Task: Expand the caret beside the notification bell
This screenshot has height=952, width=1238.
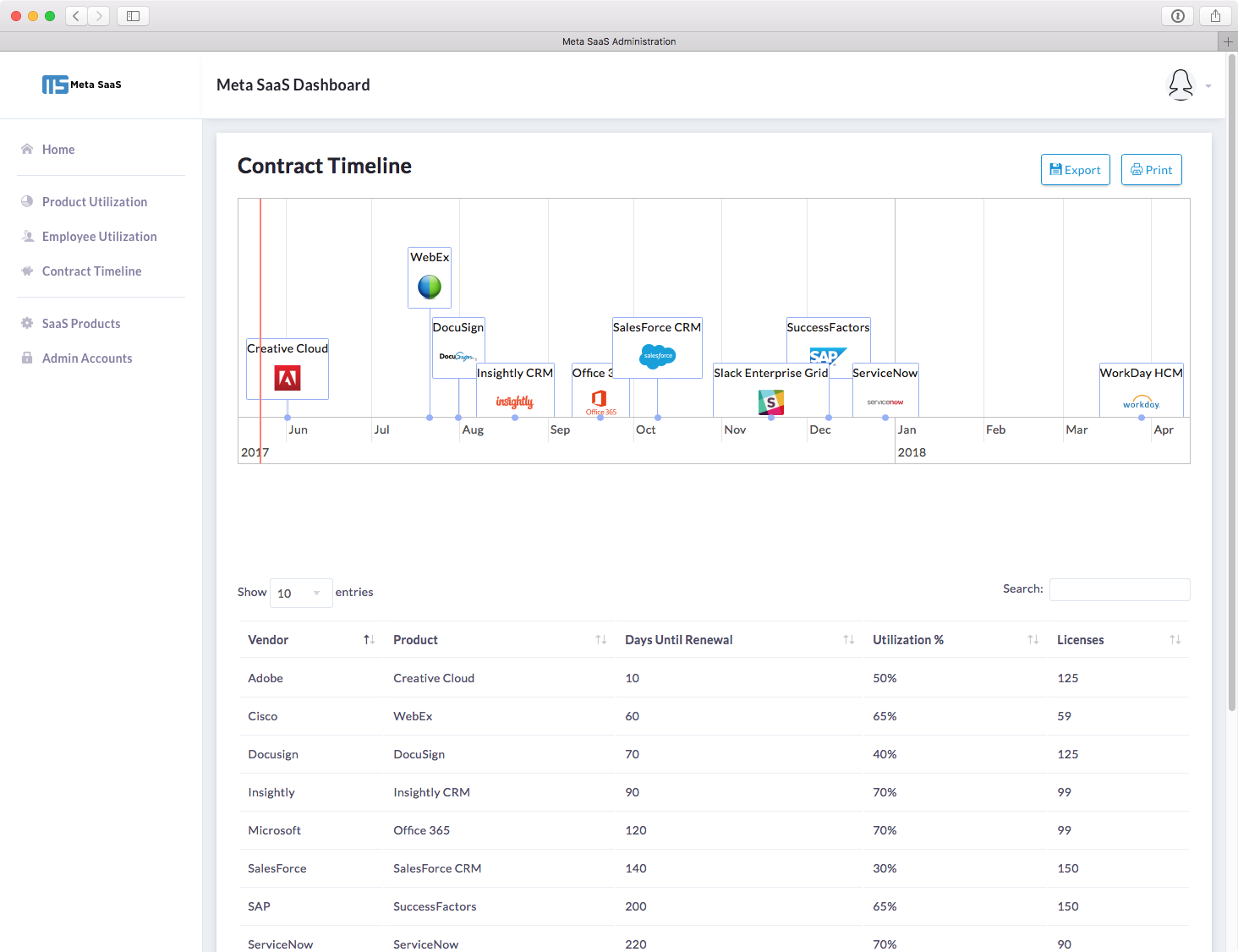Action: [x=1208, y=85]
